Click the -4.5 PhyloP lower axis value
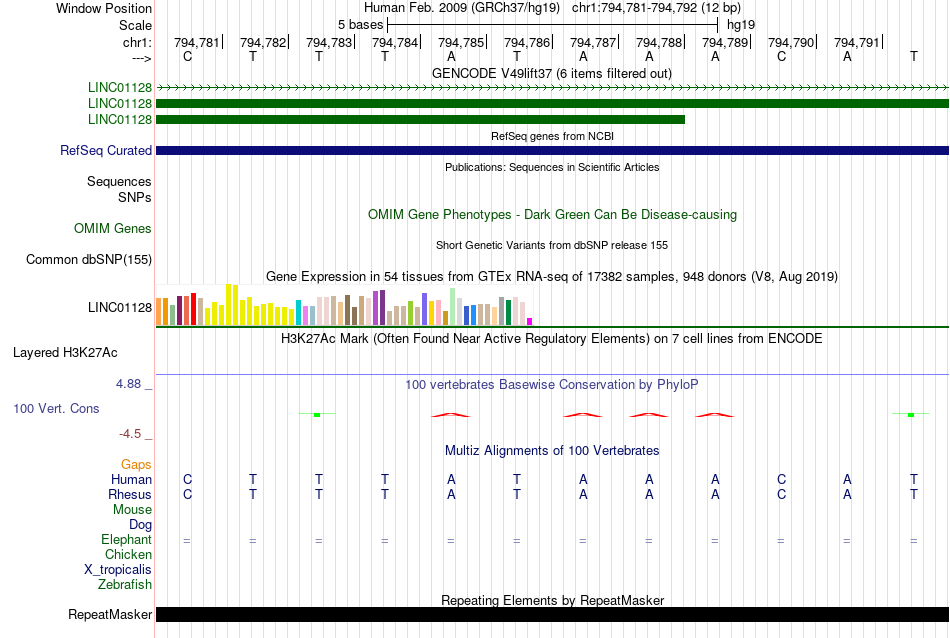 click(x=130, y=434)
